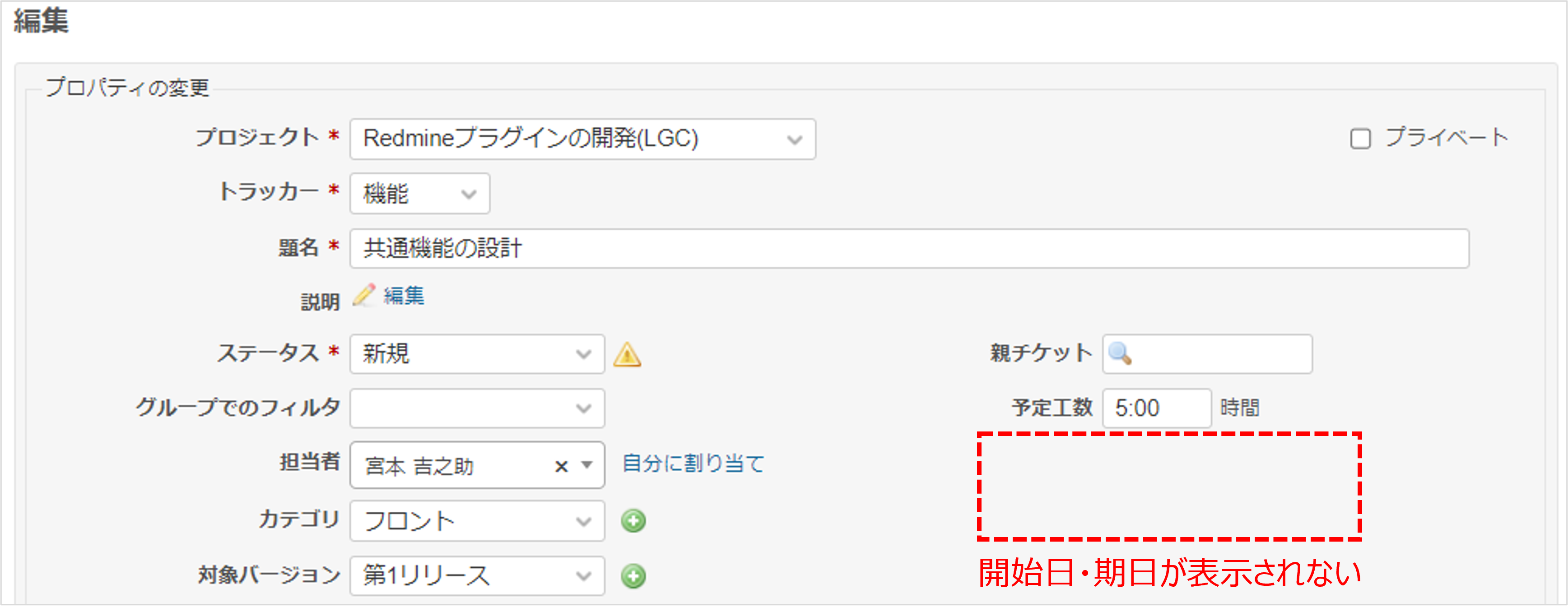Expand the 担当者 dropdown arrow
Viewport: 1568px width, 612px height.
587,465
